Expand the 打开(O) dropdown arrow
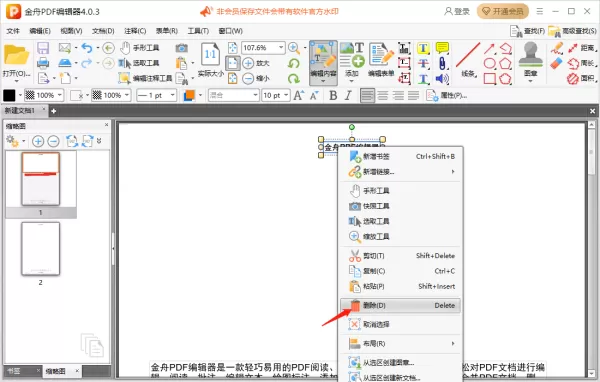 coord(16,81)
